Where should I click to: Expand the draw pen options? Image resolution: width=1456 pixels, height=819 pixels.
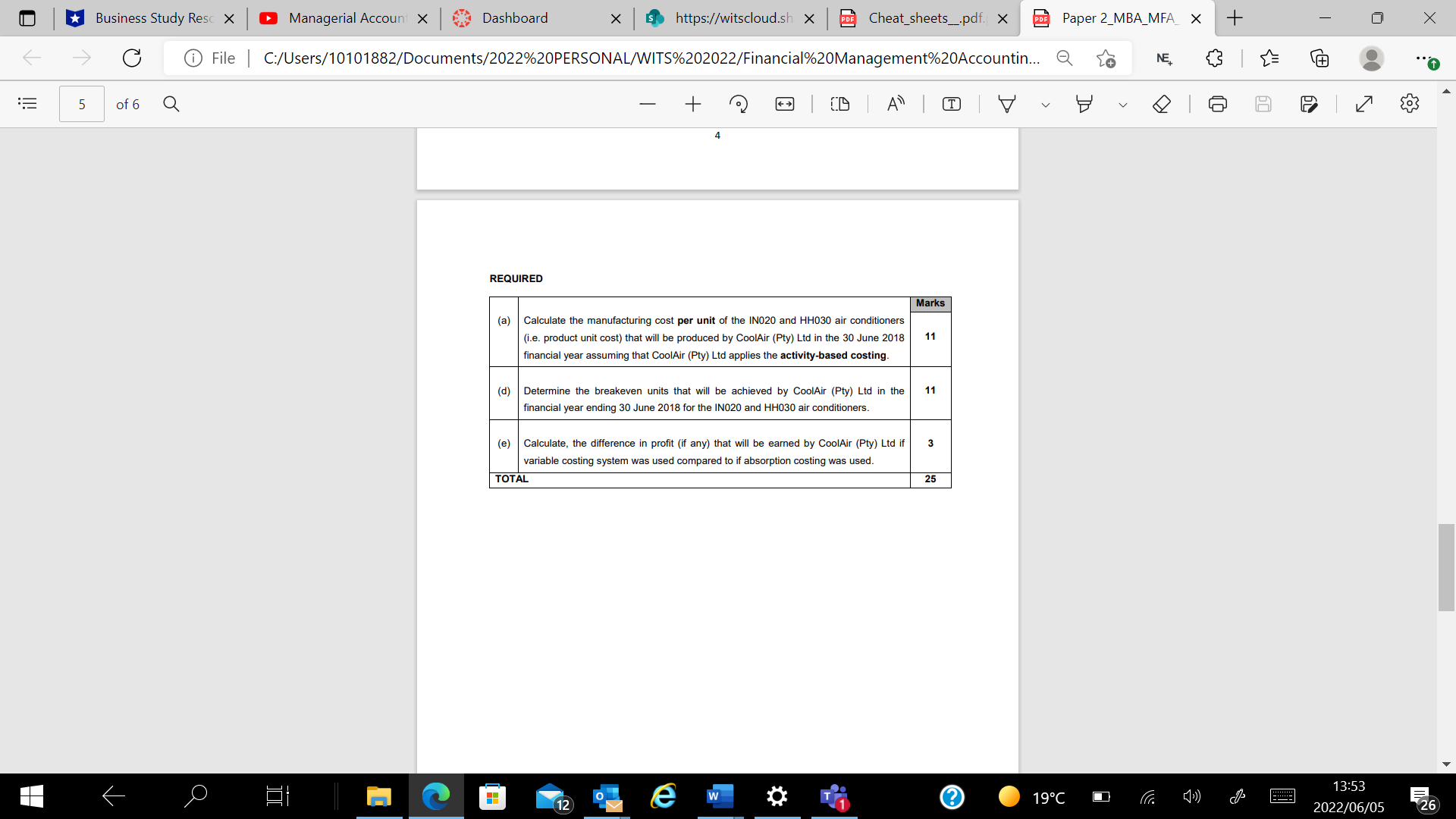pyautogui.click(x=1046, y=104)
